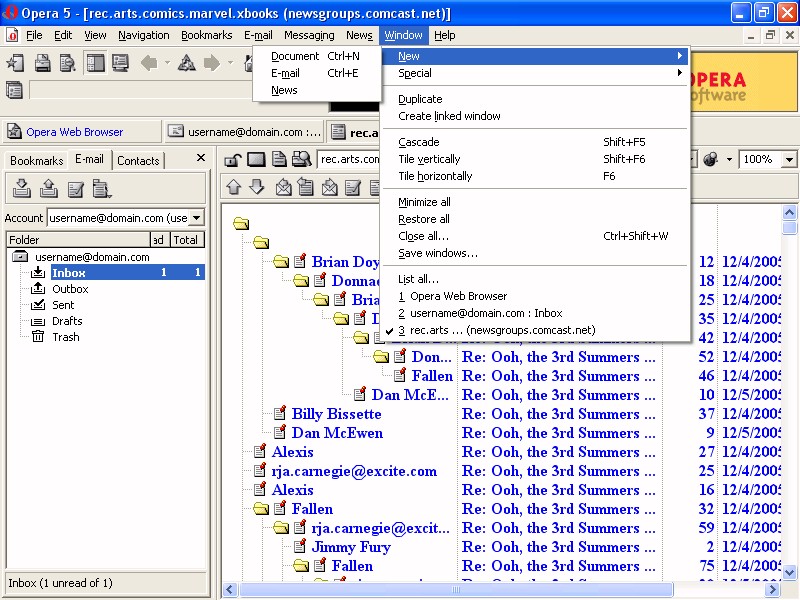Open the 100% zoom dropdown
Screen dimensions: 800x600
pyautogui.click(x=789, y=159)
